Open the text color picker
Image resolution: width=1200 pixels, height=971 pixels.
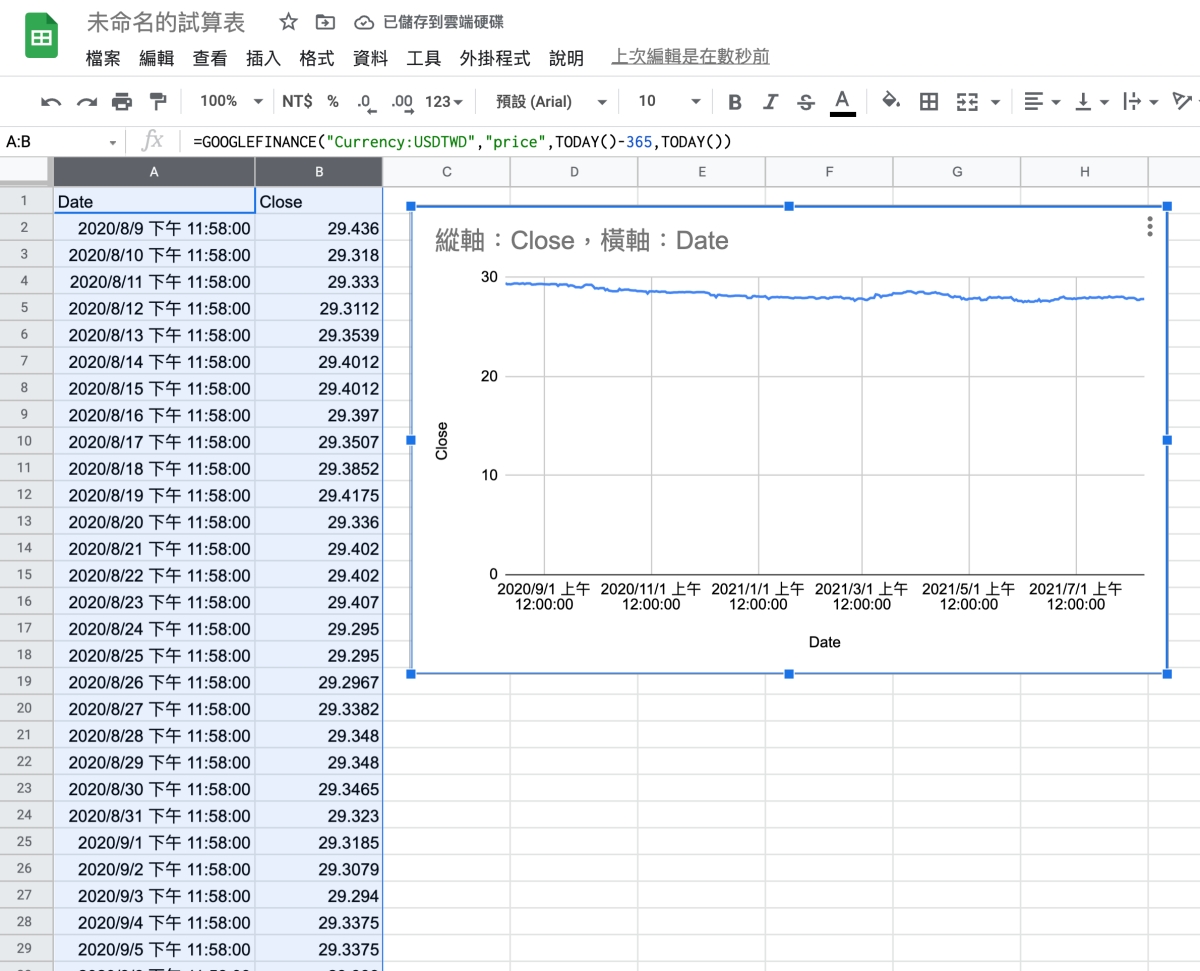pyautogui.click(x=843, y=102)
